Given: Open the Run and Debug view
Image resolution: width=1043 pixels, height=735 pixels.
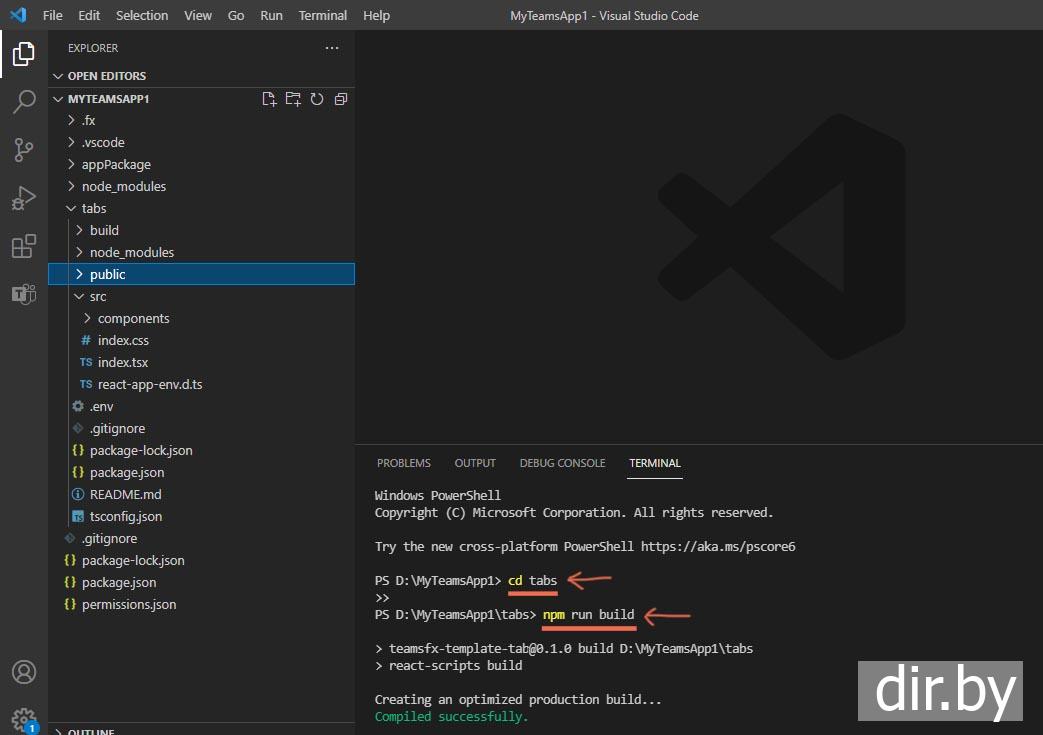Looking at the screenshot, I should tap(24, 198).
